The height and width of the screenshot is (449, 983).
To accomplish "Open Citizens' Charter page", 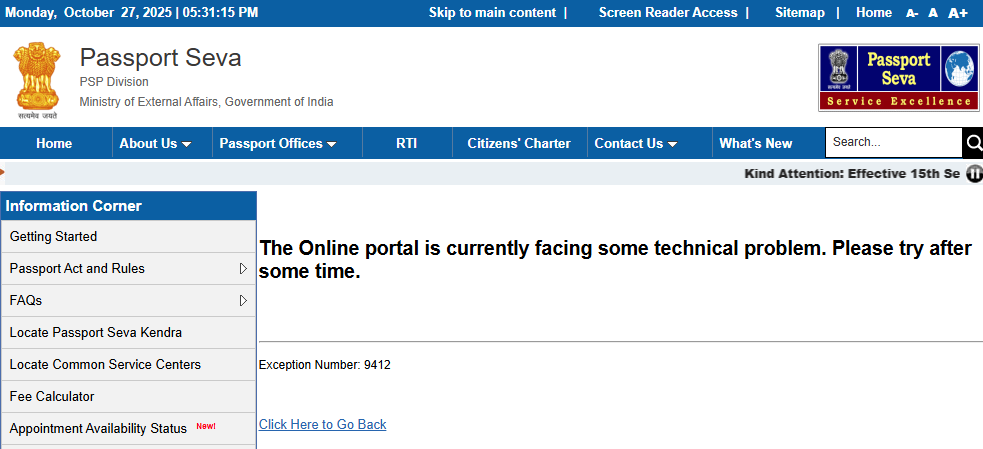I will 519,144.
